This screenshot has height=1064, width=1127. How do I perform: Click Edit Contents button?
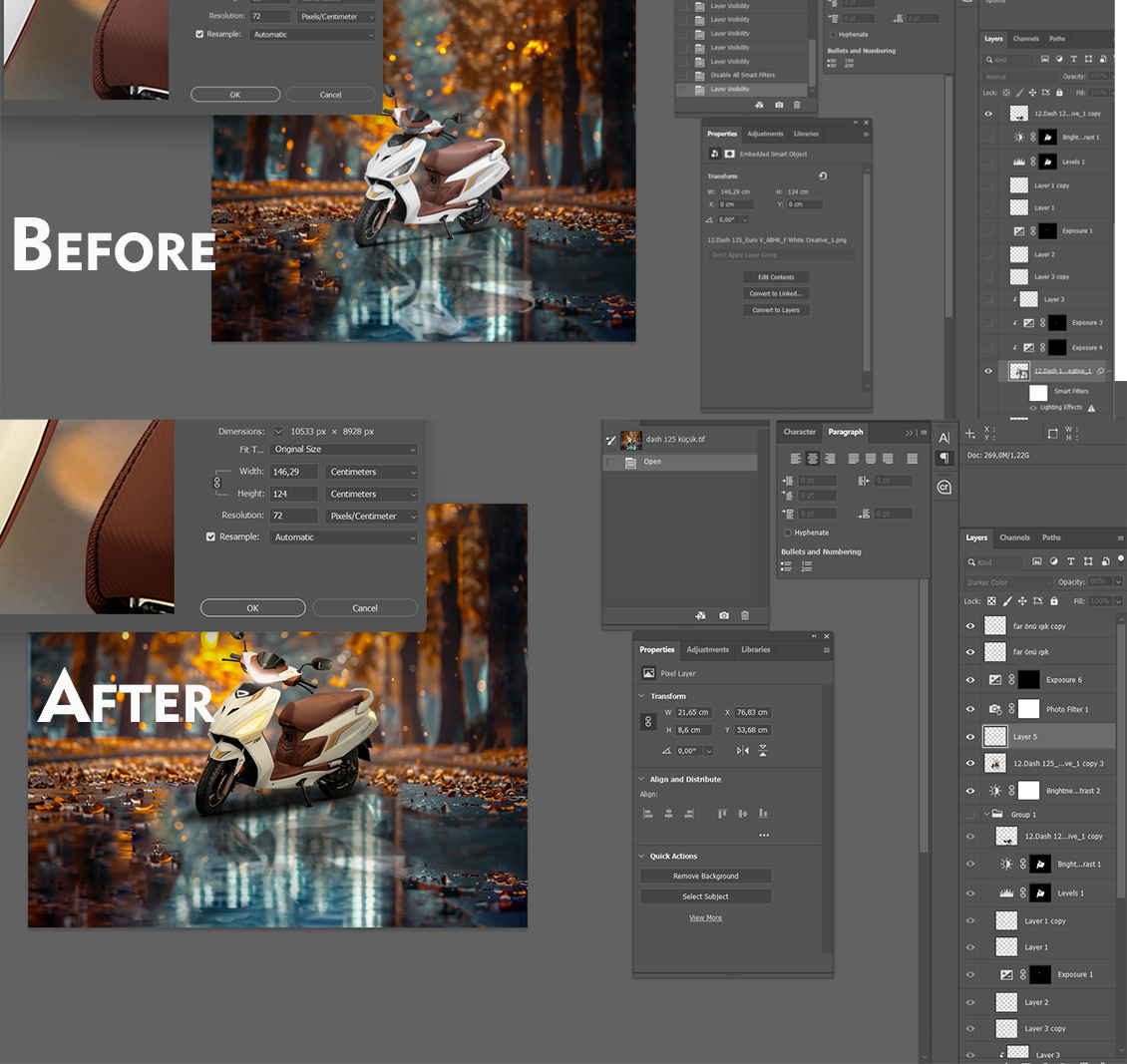[x=776, y=276]
